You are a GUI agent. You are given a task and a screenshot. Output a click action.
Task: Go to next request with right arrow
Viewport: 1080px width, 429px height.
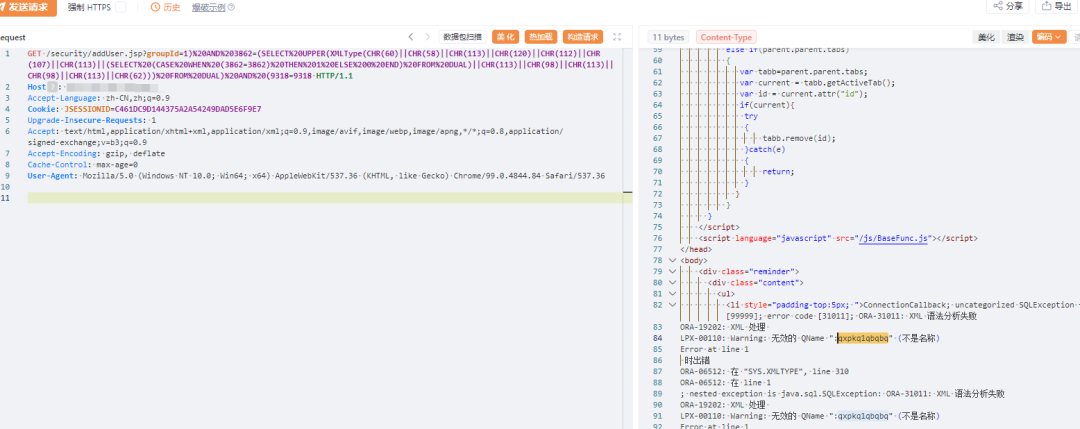(x=428, y=37)
